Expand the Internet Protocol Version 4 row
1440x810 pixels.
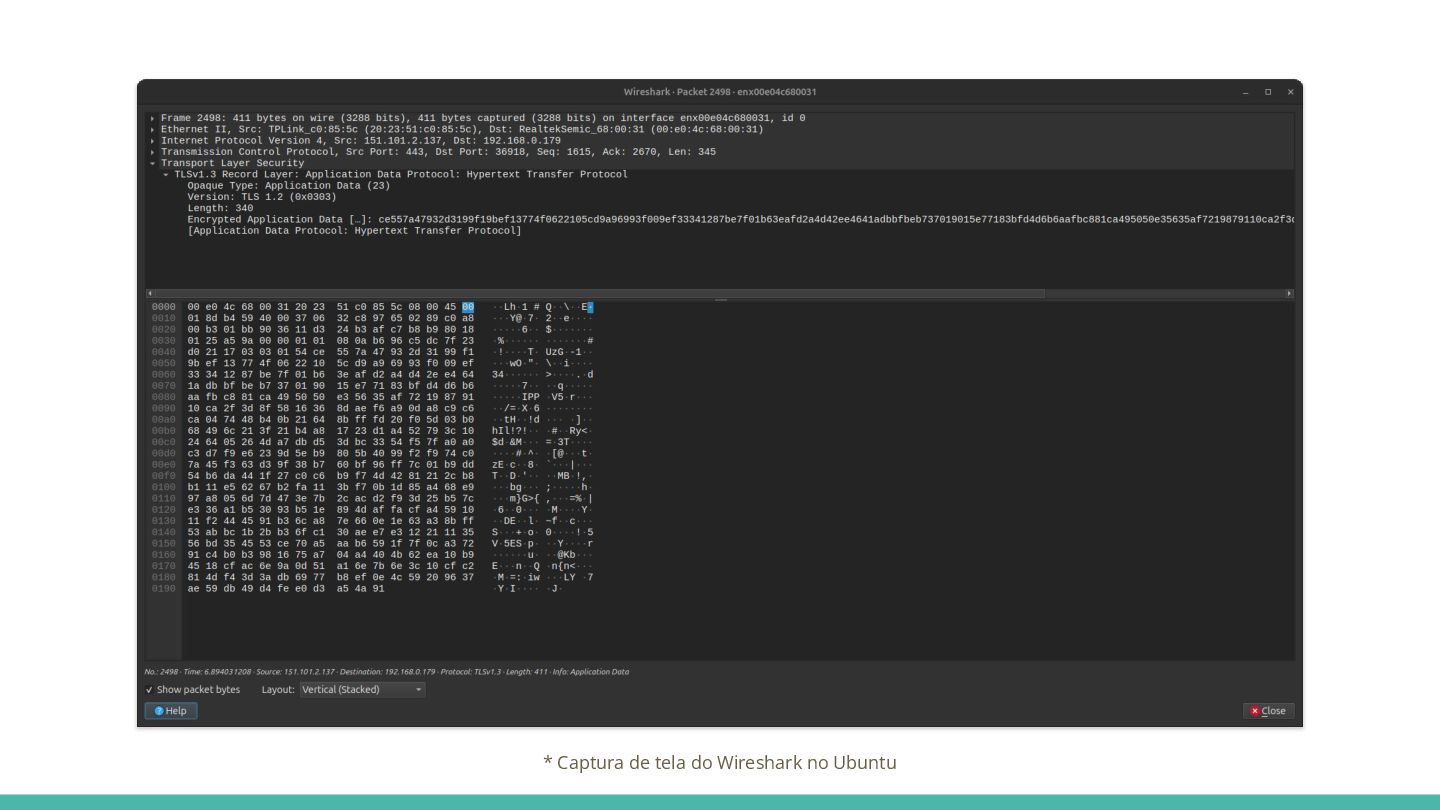153,141
